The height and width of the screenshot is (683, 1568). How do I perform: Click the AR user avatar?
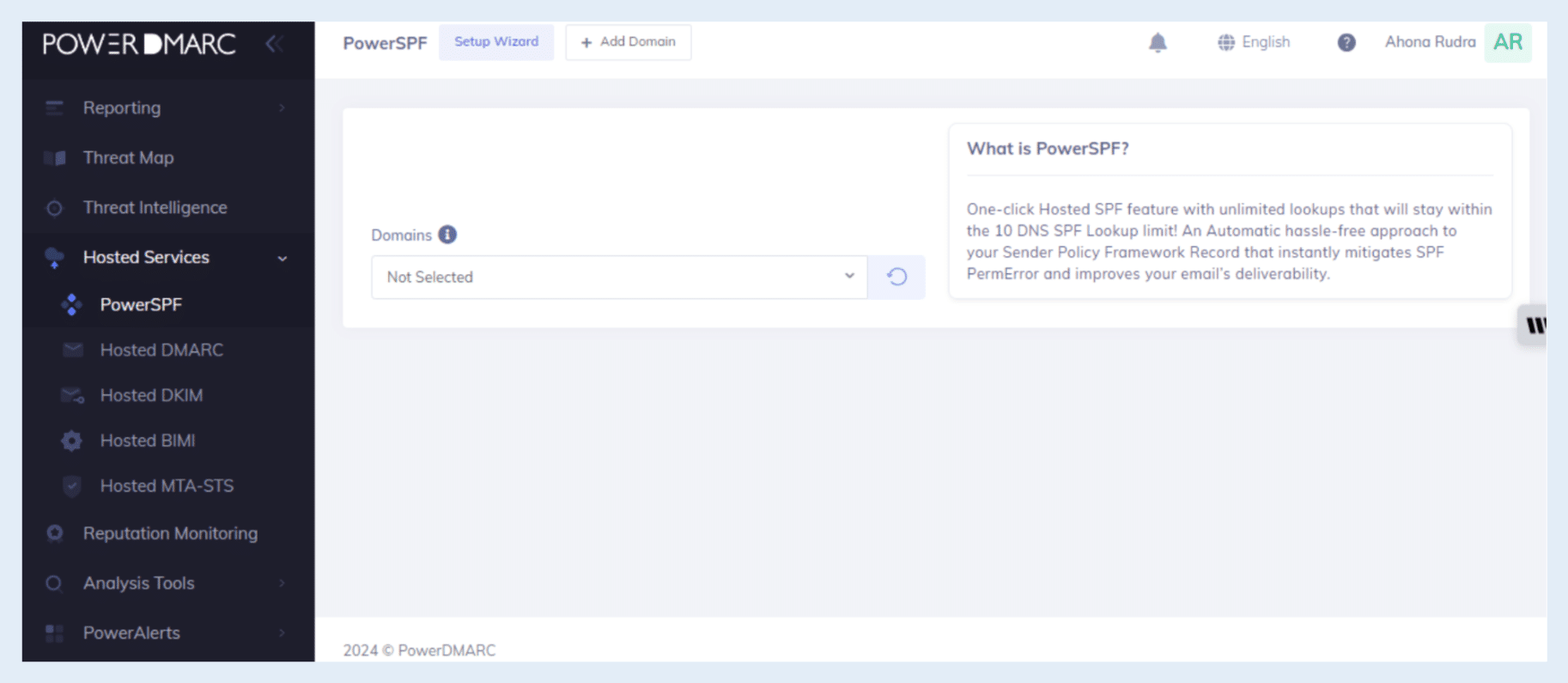(1508, 42)
